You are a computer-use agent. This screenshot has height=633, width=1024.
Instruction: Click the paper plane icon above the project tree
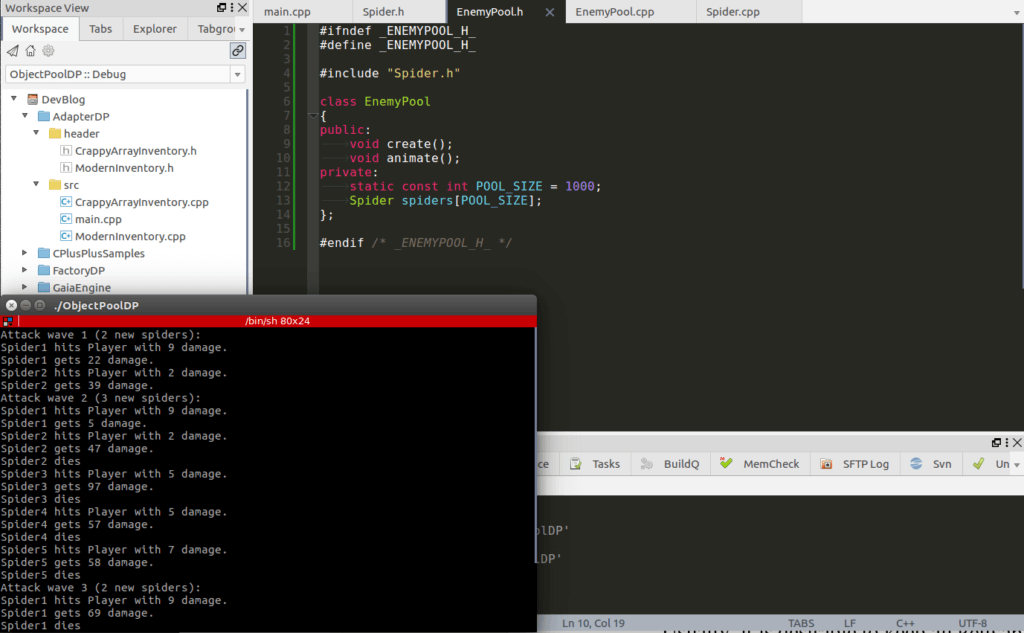pos(13,51)
